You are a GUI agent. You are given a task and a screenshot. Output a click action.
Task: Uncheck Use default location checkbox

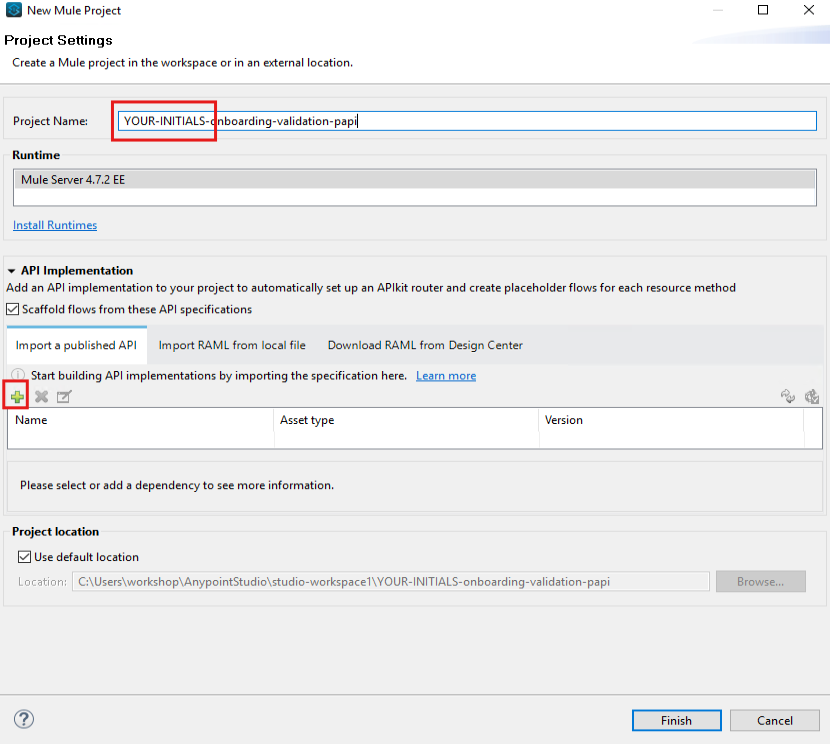click(25, 557)
